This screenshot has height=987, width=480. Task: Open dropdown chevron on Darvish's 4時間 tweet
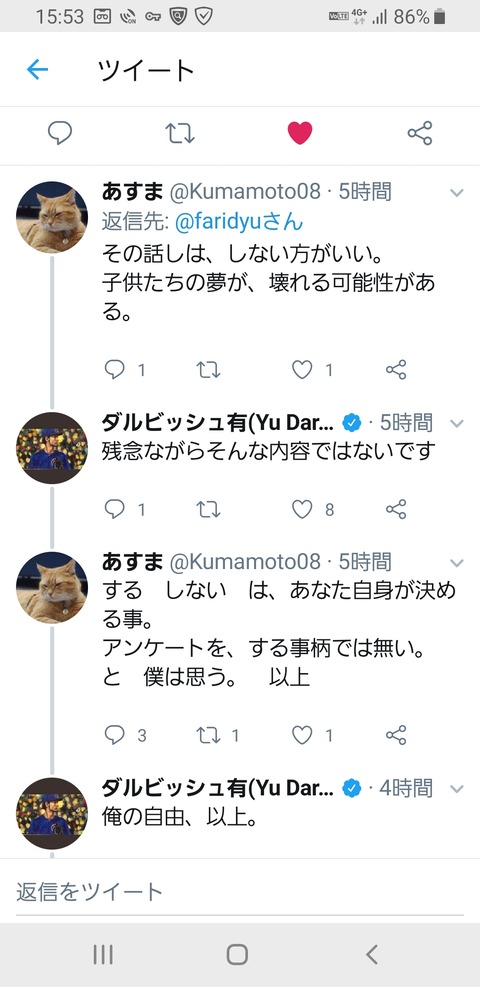457,788
